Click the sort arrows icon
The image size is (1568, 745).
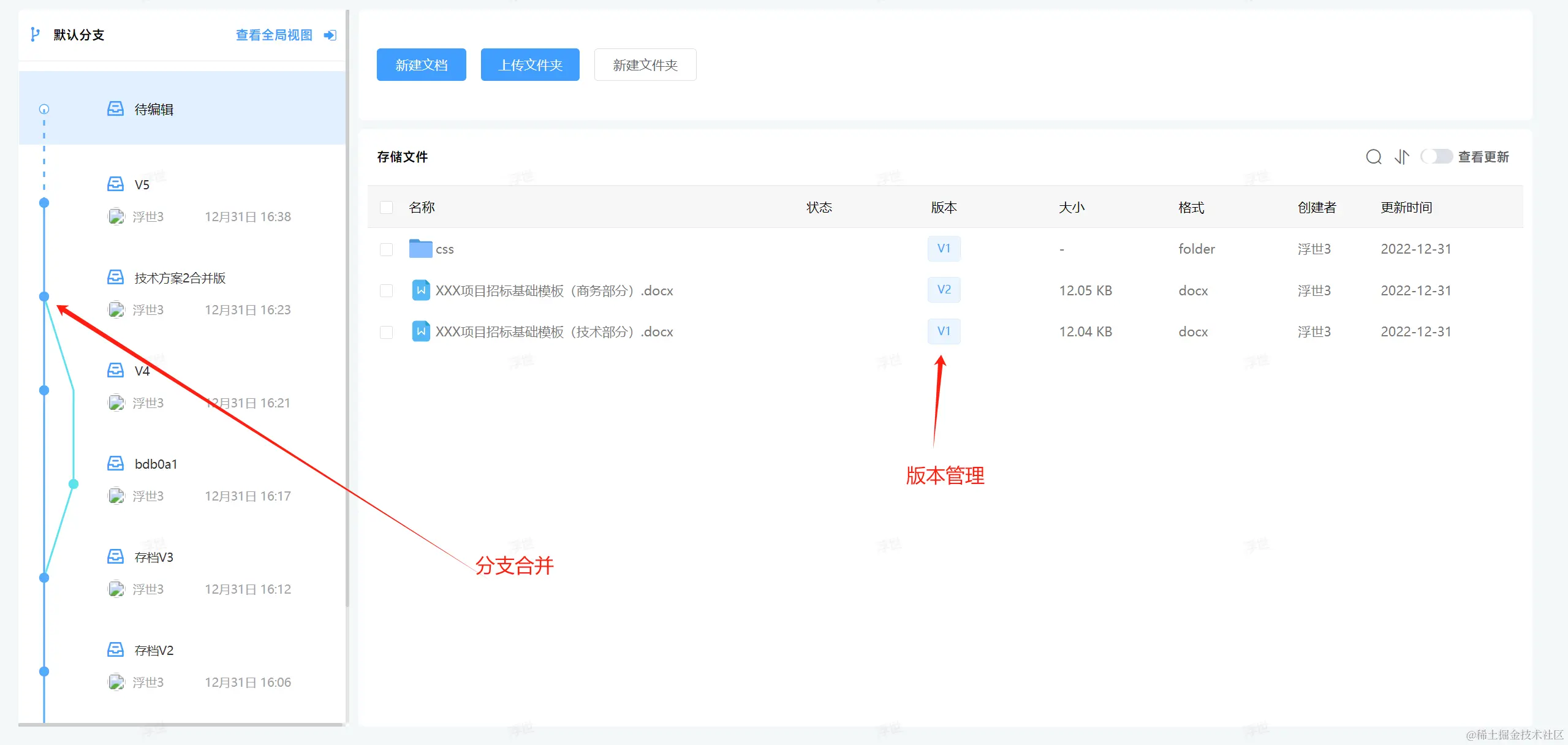pyautogui.click(x=1401, y=157)
